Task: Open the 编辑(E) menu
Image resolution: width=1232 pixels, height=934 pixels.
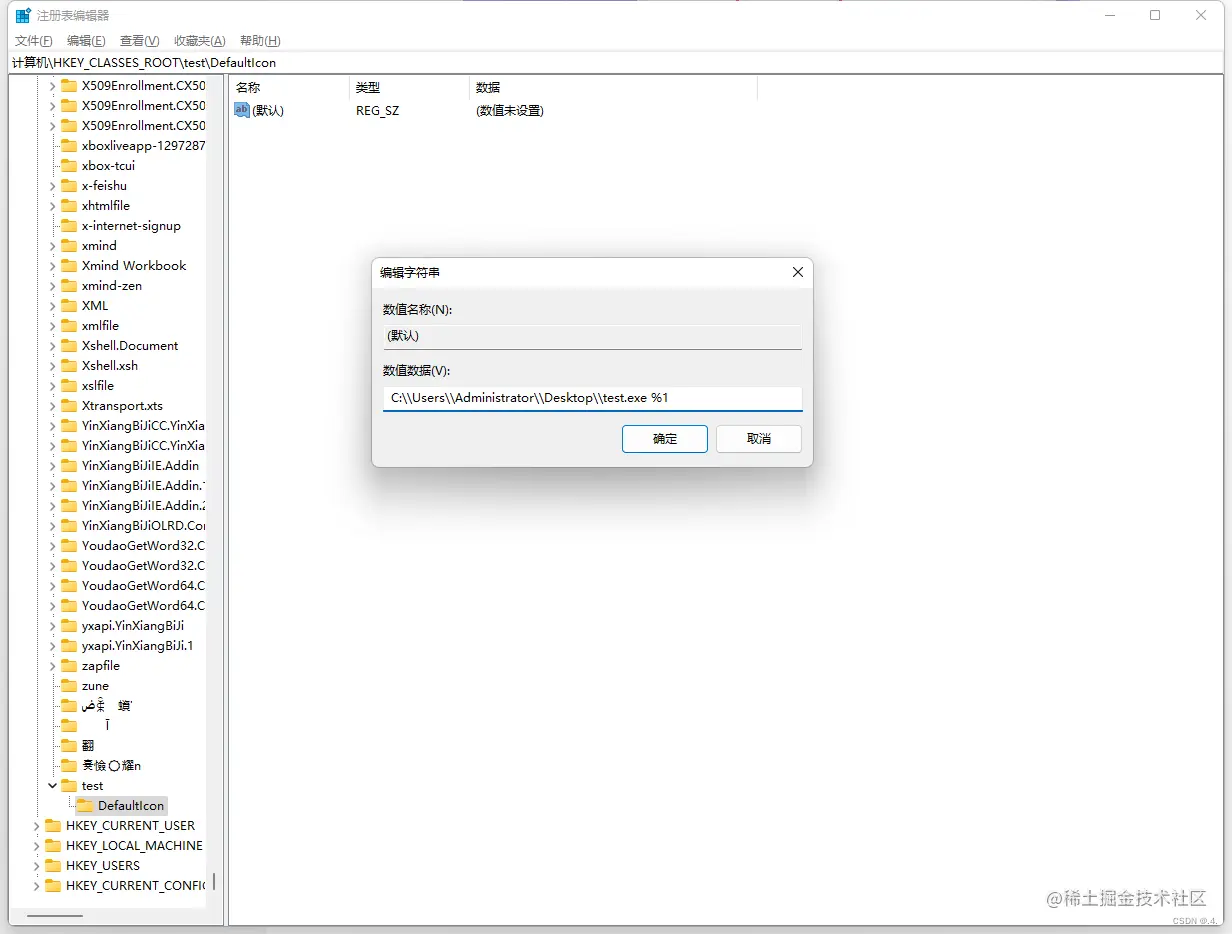Action: click(86, 41)
